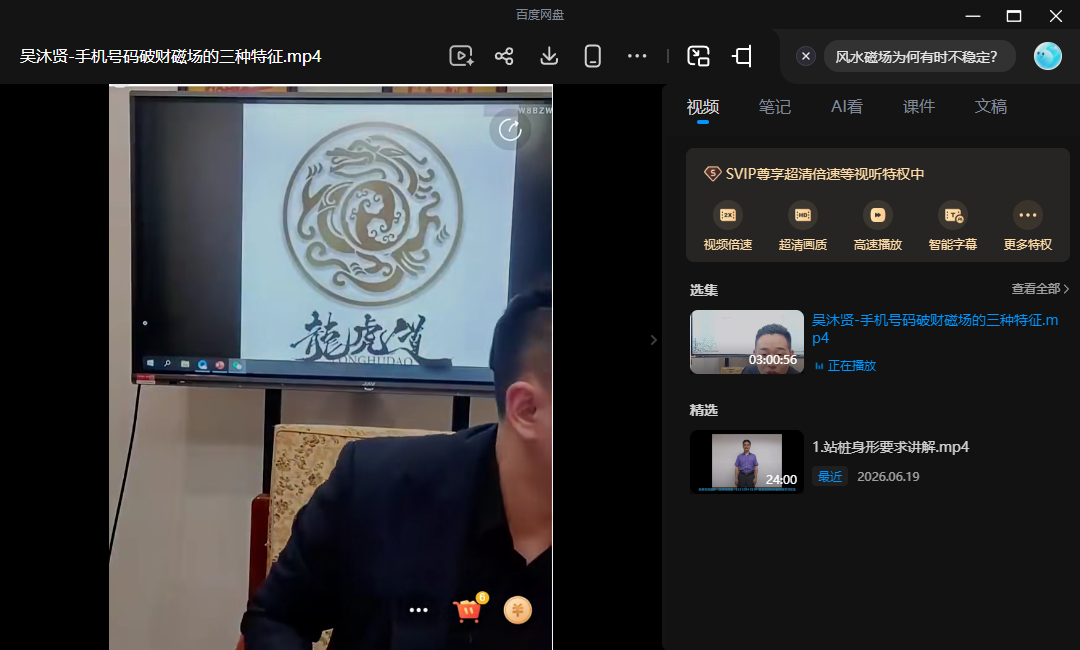
Task: Click the picture-in-picture mini window icon
Action: [x=698, y=56]
